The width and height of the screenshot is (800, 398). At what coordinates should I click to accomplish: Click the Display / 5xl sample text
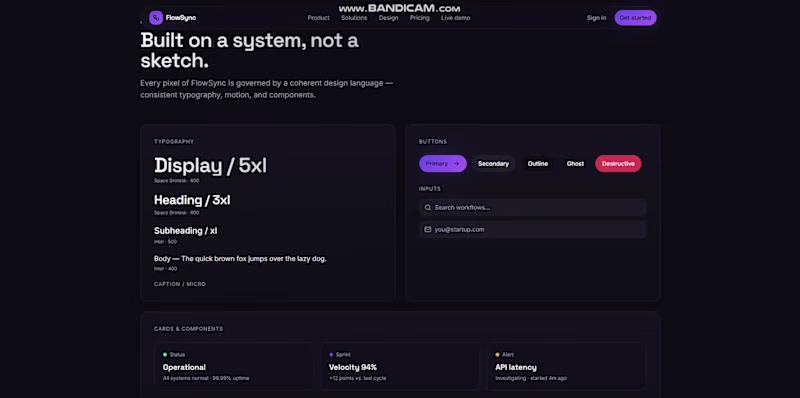210,165
